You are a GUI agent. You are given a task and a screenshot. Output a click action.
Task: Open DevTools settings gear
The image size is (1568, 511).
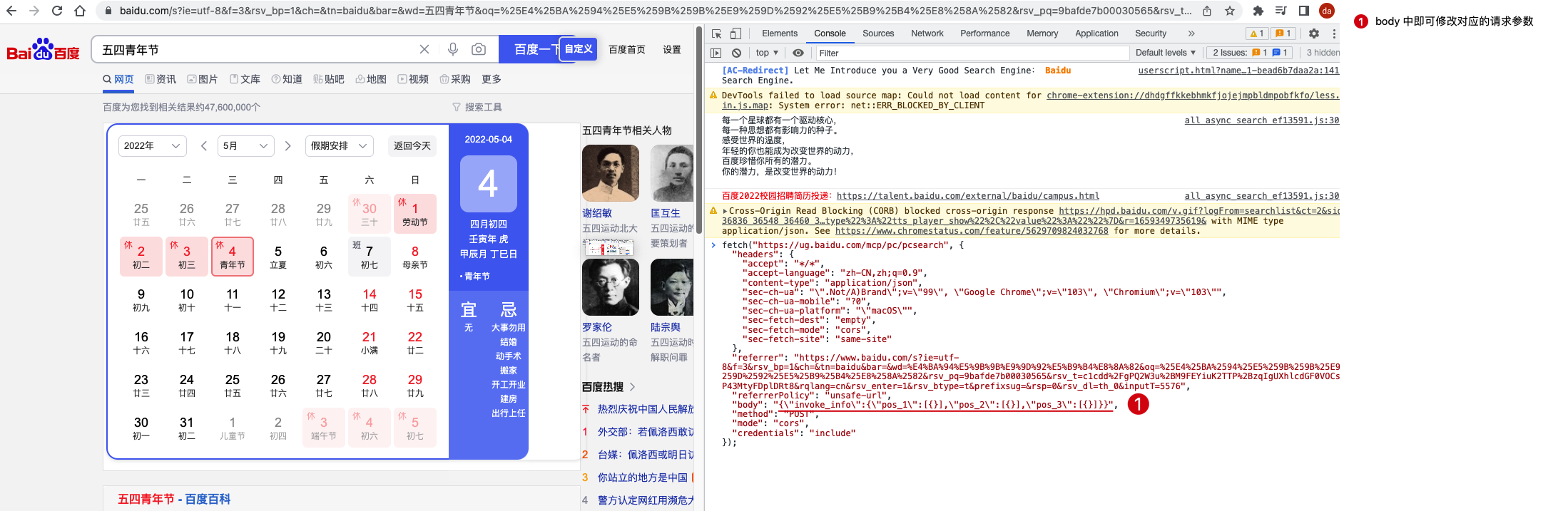1313,33
